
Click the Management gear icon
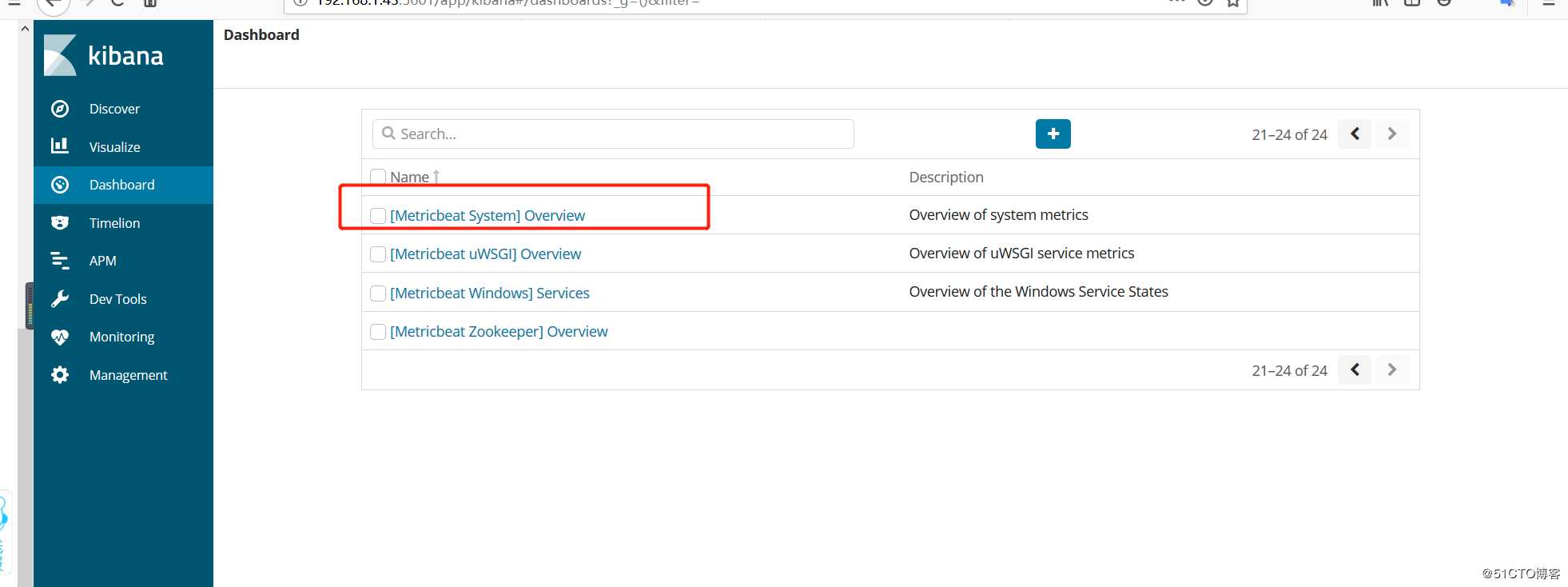(x=60, y=374)
